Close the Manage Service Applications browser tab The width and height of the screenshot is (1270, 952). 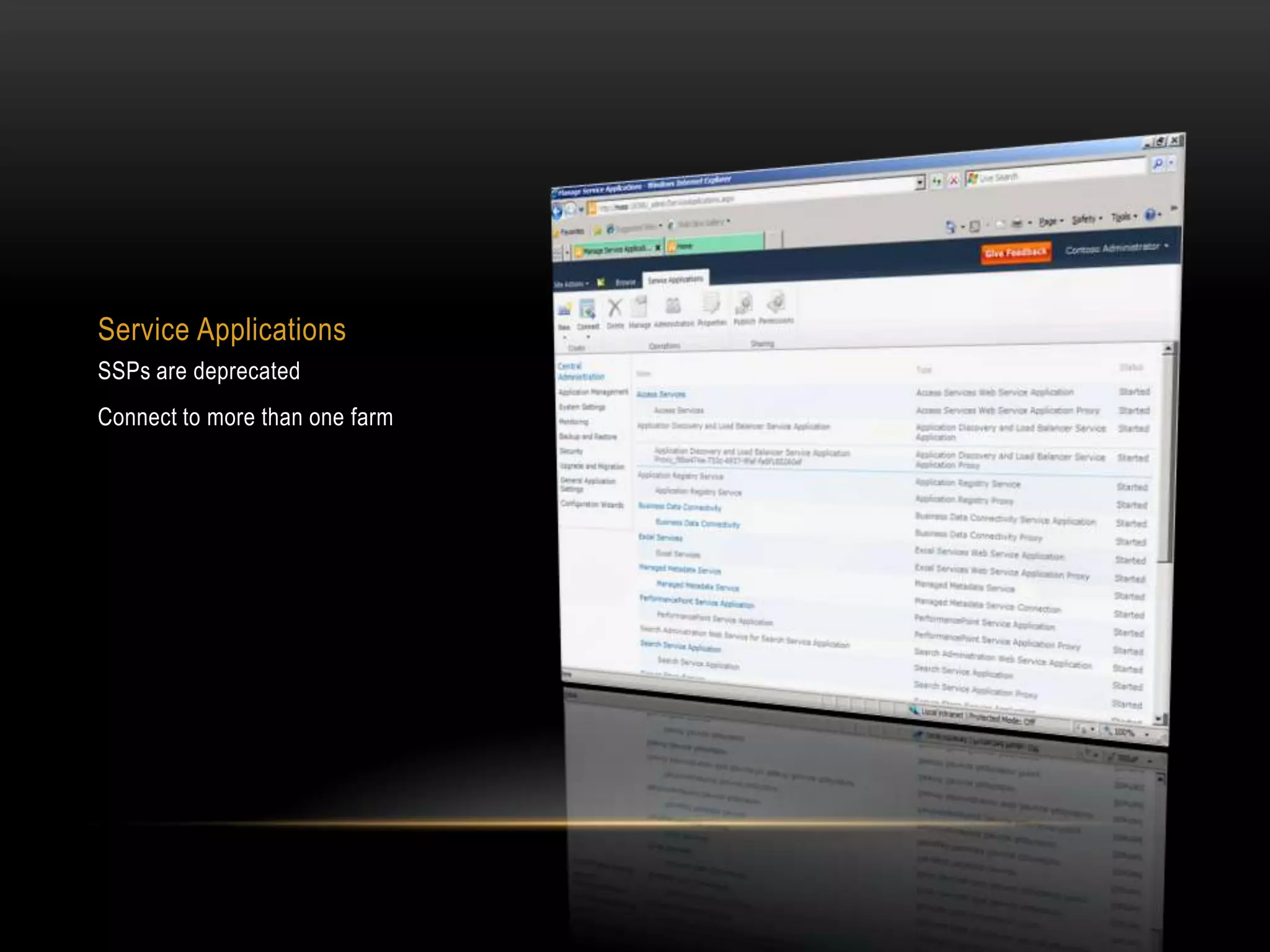pos(658,248)
